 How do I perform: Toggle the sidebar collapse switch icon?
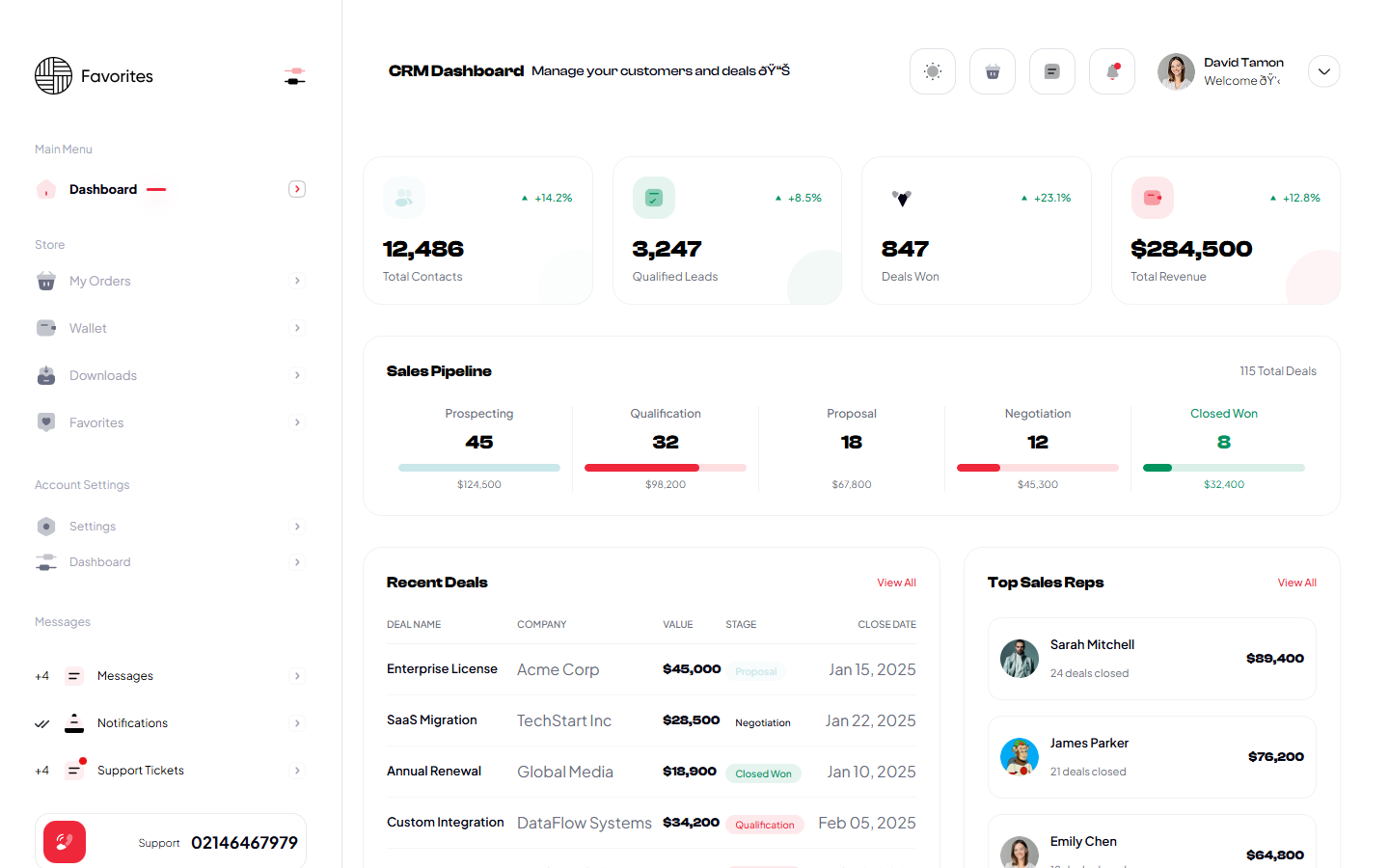[x=295, y=76]
